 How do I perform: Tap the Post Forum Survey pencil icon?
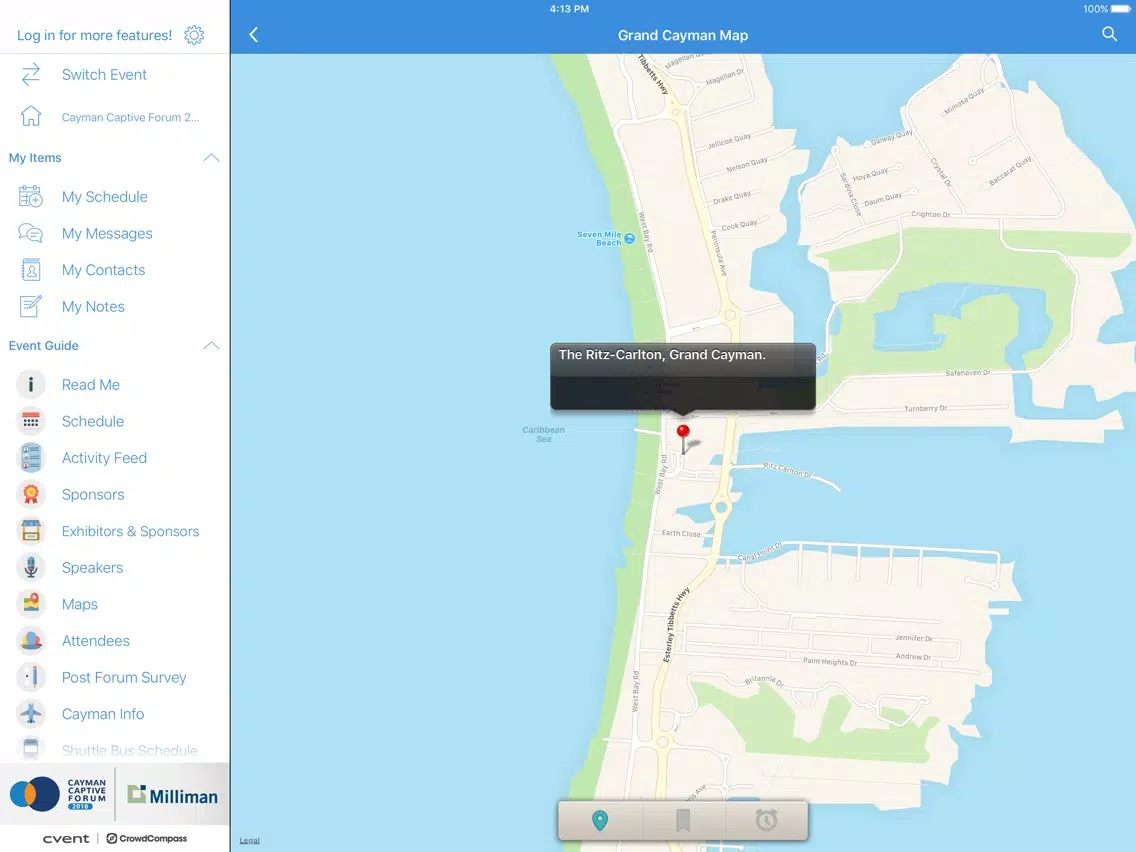click(30, 677)
